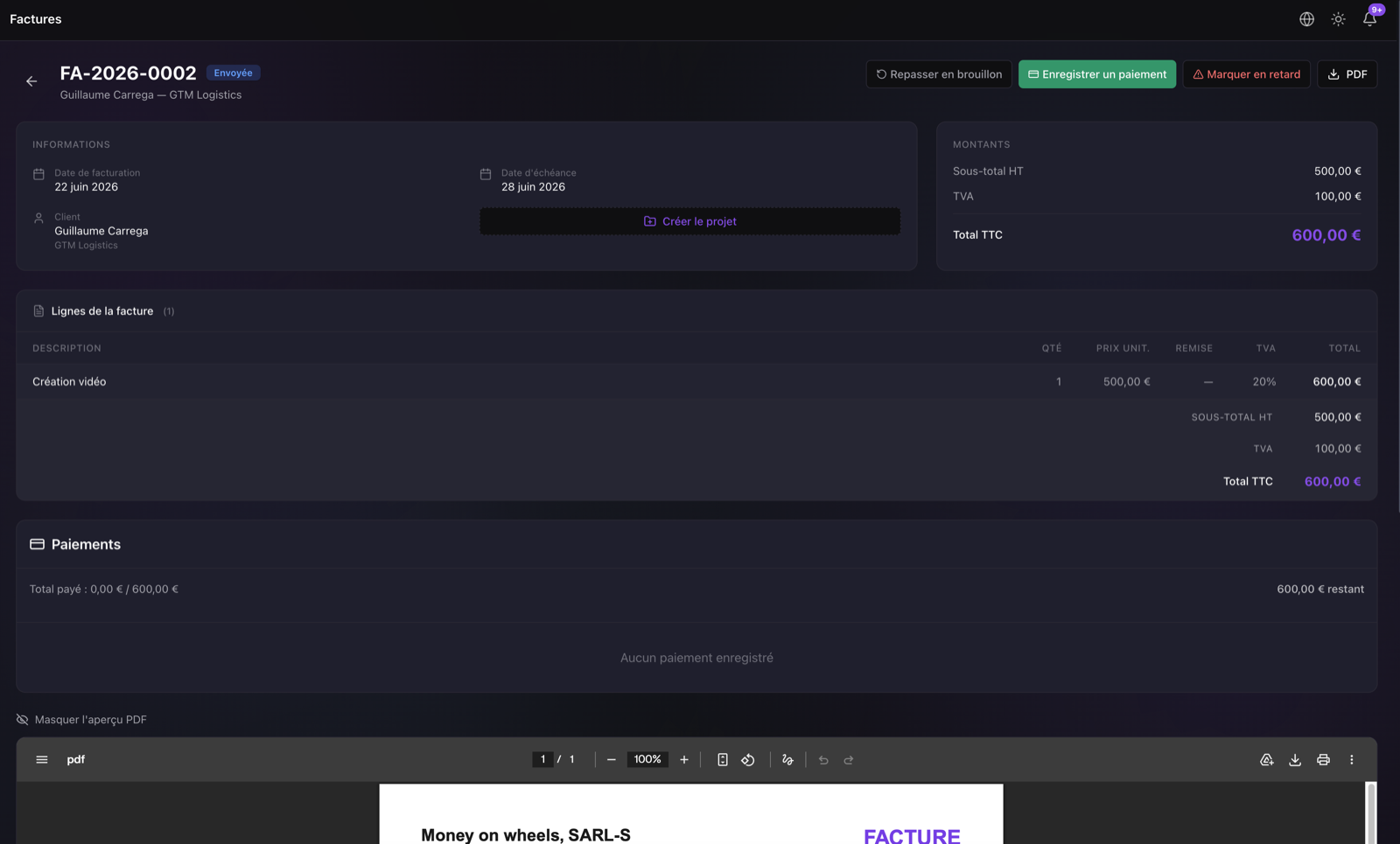Click the PDF page number field
Viewport: 1400px width, 844px height.
[542, 759]
